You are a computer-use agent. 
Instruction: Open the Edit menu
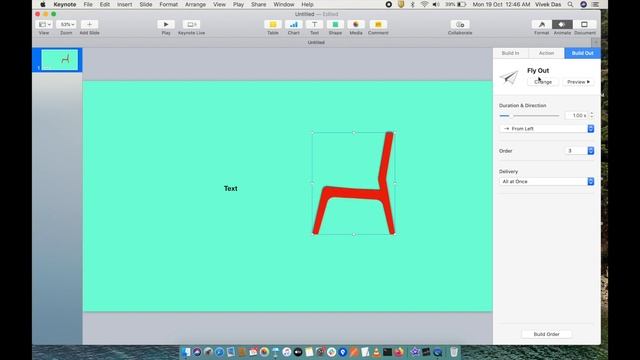click(104, 4)
